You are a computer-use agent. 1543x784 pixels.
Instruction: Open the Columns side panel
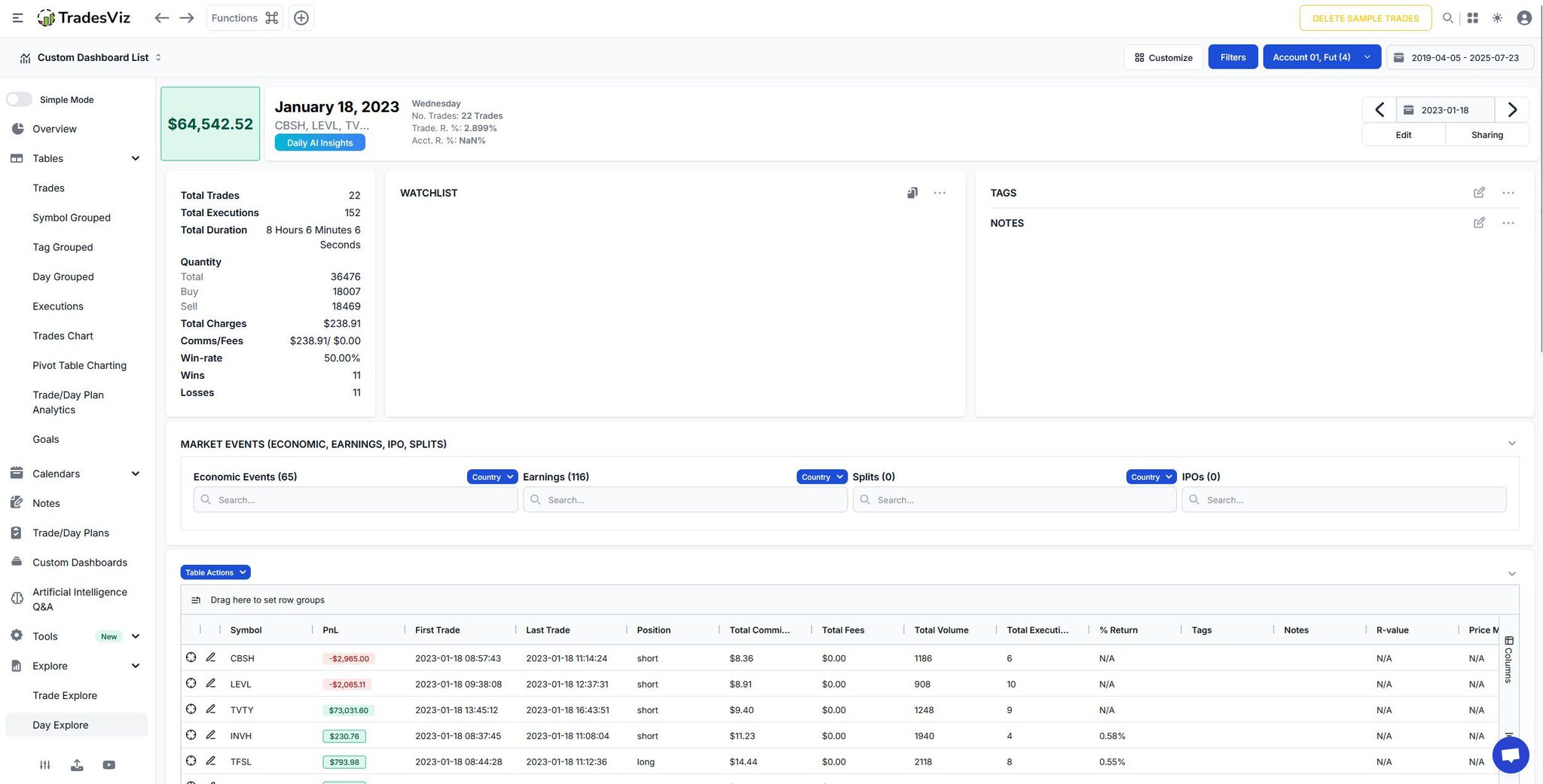(1508, 660)
